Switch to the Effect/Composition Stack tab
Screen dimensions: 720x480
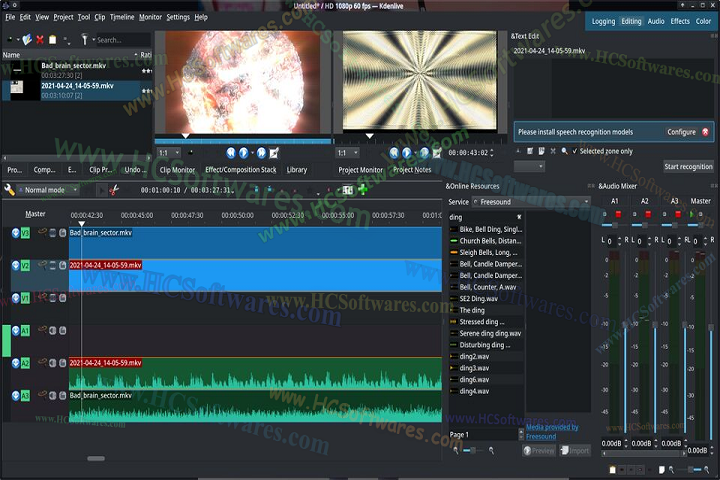point(241,169)
